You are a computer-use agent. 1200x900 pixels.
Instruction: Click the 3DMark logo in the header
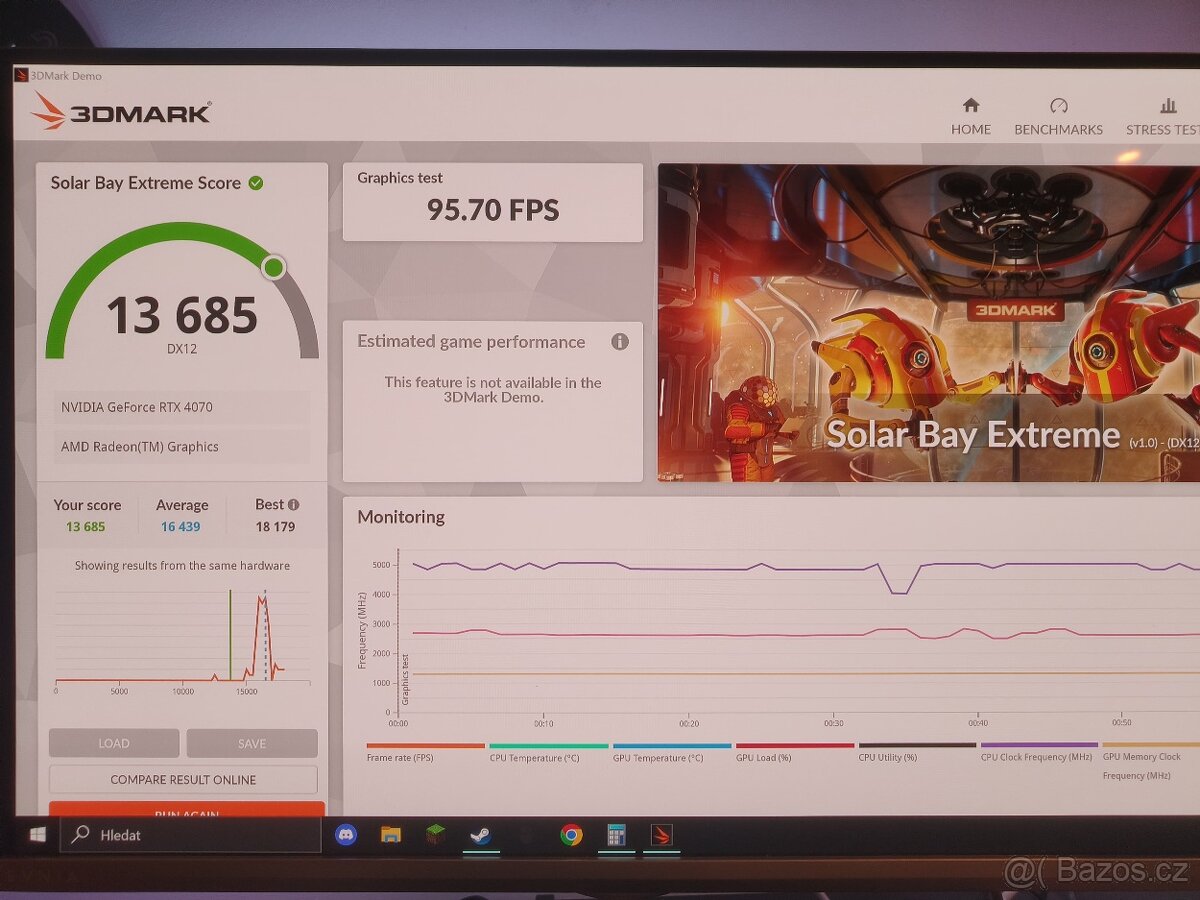tap(121, 112)
